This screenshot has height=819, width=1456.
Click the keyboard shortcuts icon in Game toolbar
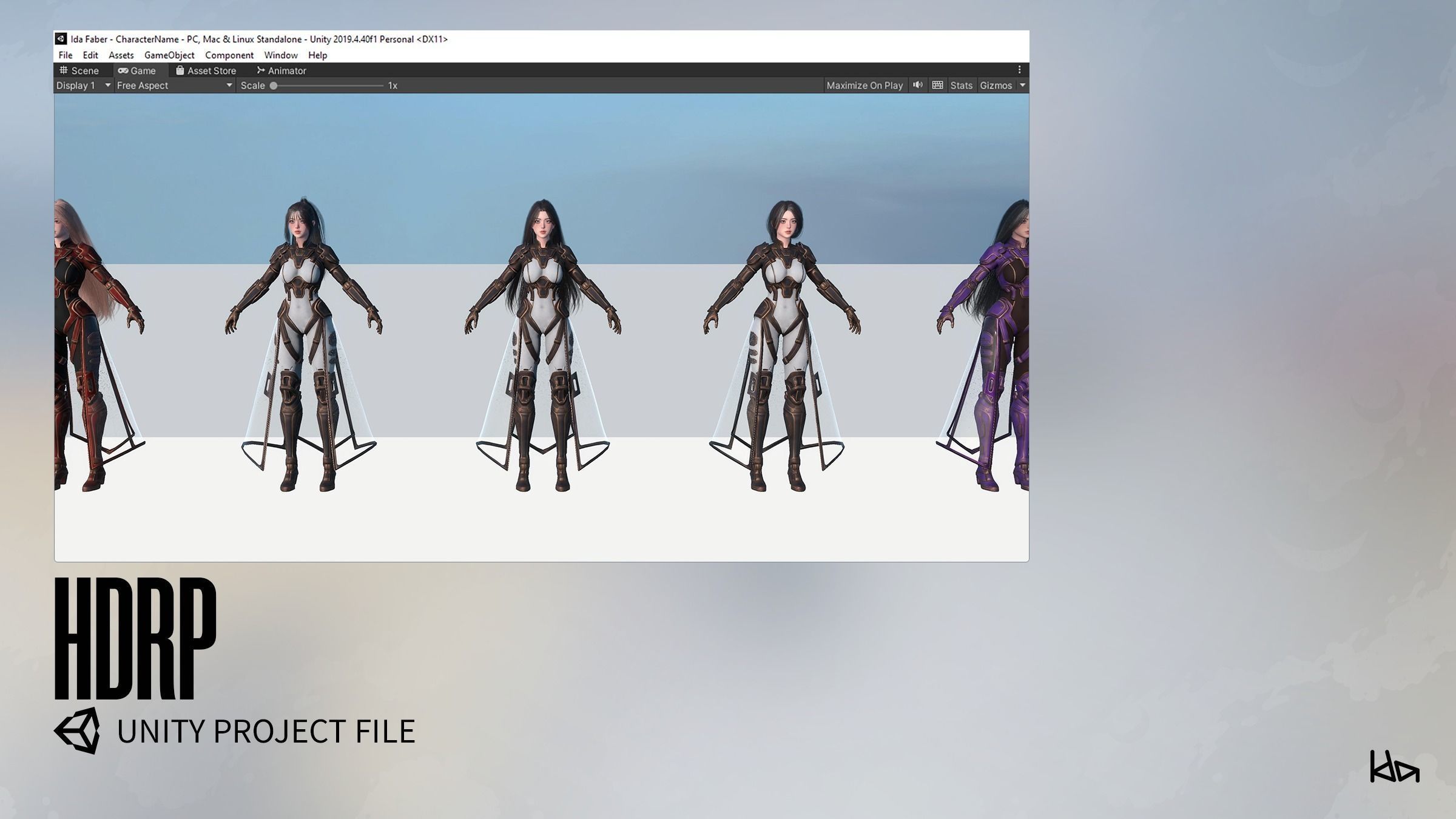point(937,85)
